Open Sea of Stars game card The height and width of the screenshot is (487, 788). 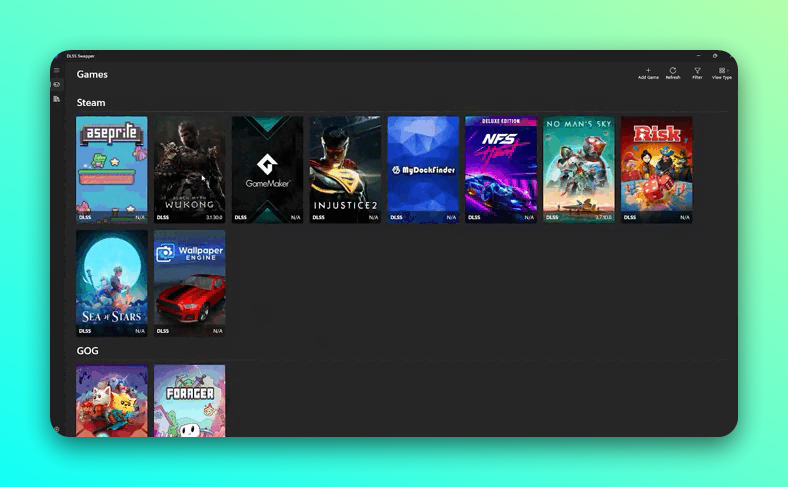tap(112, 283)
